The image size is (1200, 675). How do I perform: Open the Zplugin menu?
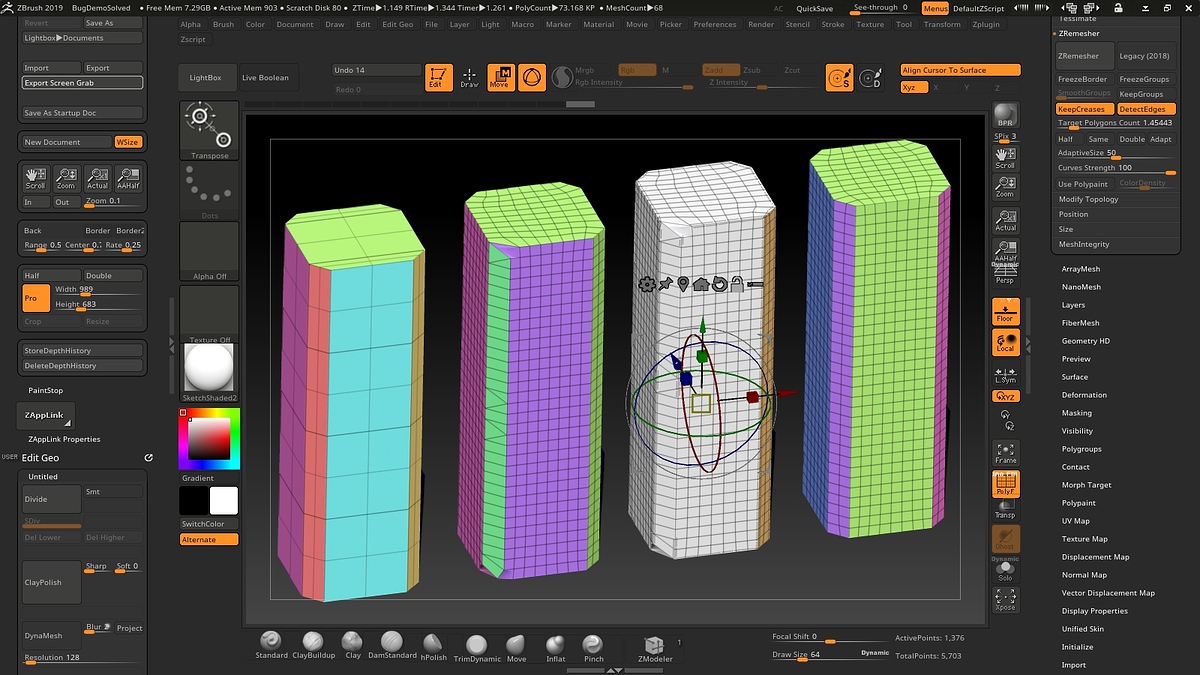tap(987, 24)
